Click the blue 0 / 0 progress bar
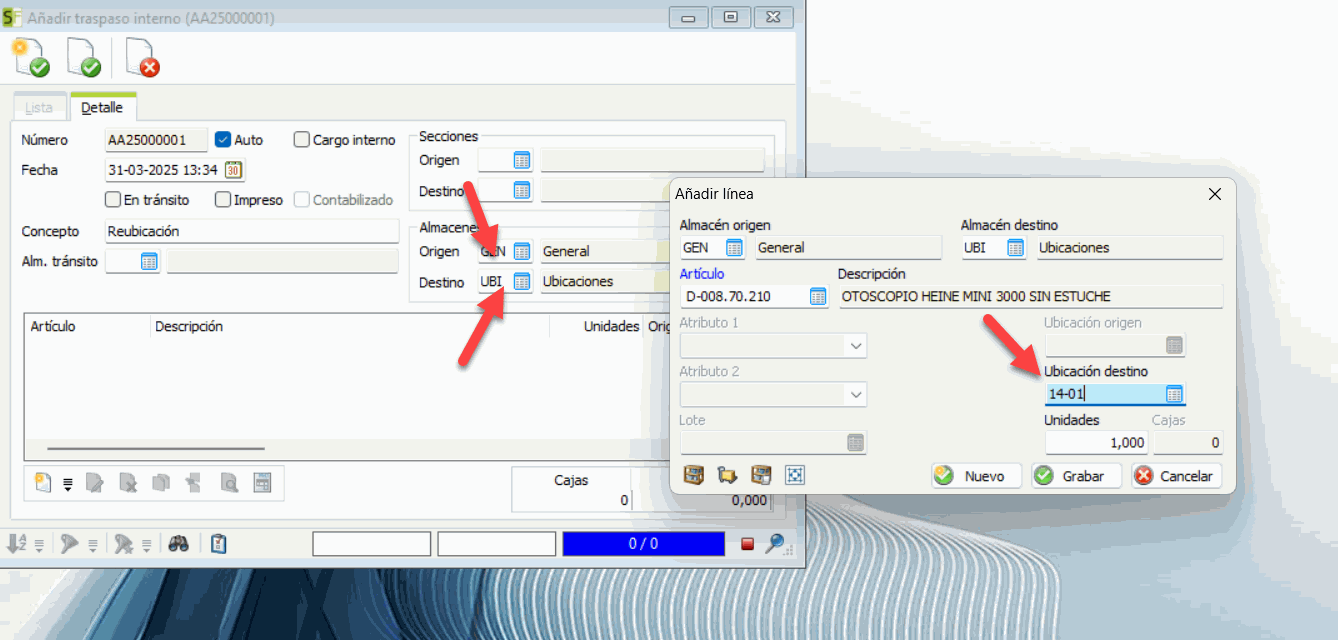1338x640 pixels. coord(643,544)
